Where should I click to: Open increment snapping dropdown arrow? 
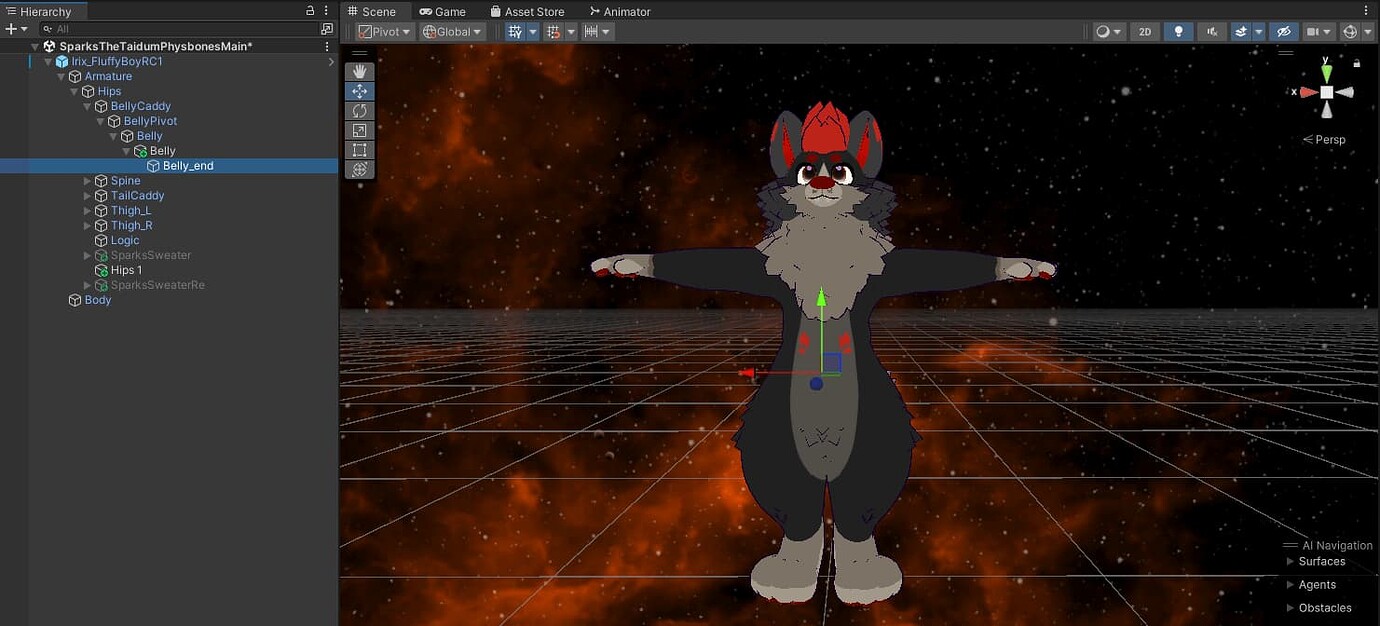pyautogui.click(x=607, y=32)
